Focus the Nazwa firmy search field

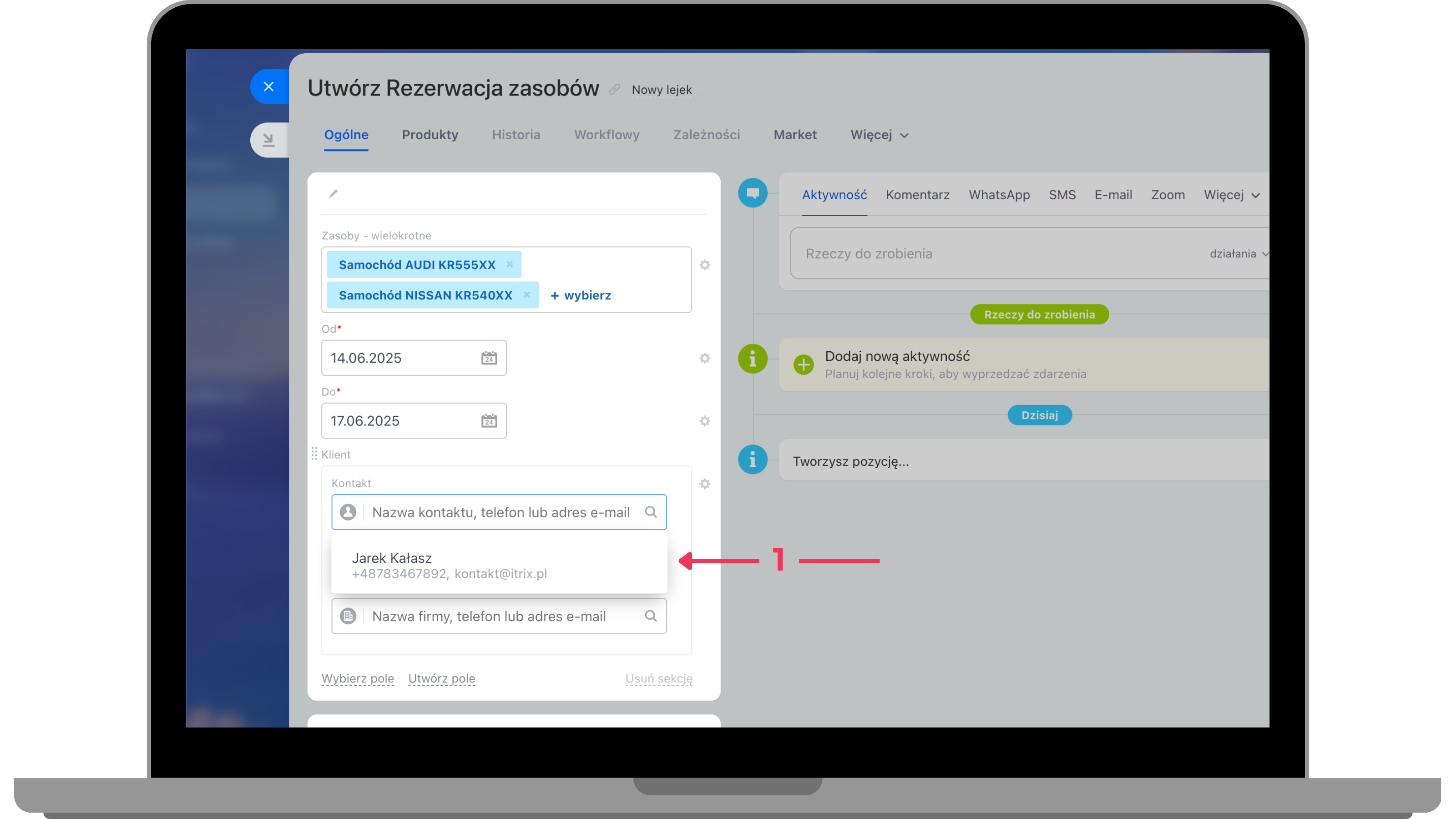[x=499, y=616]
